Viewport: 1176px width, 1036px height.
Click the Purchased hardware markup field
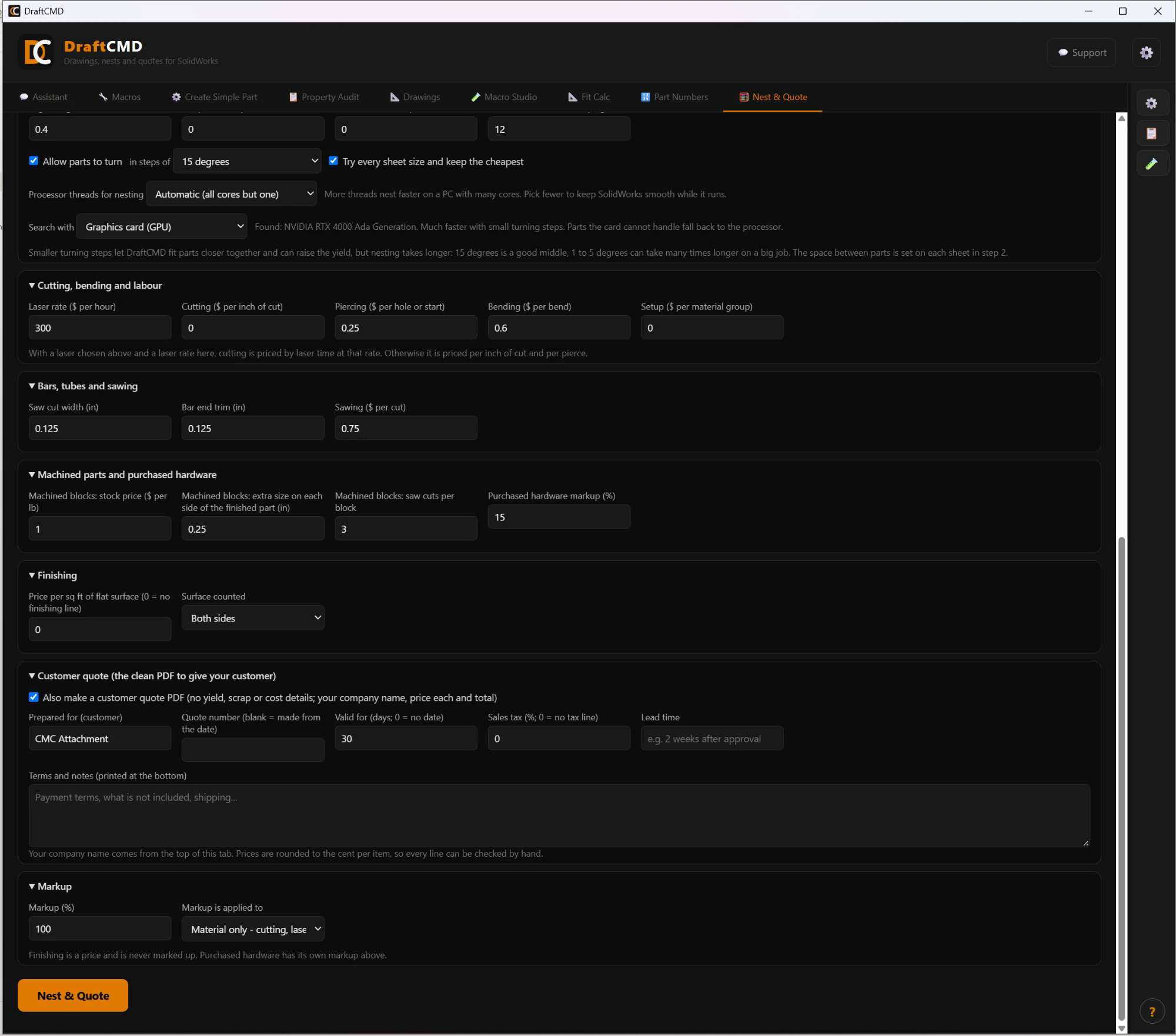click(x=559, y=517)
